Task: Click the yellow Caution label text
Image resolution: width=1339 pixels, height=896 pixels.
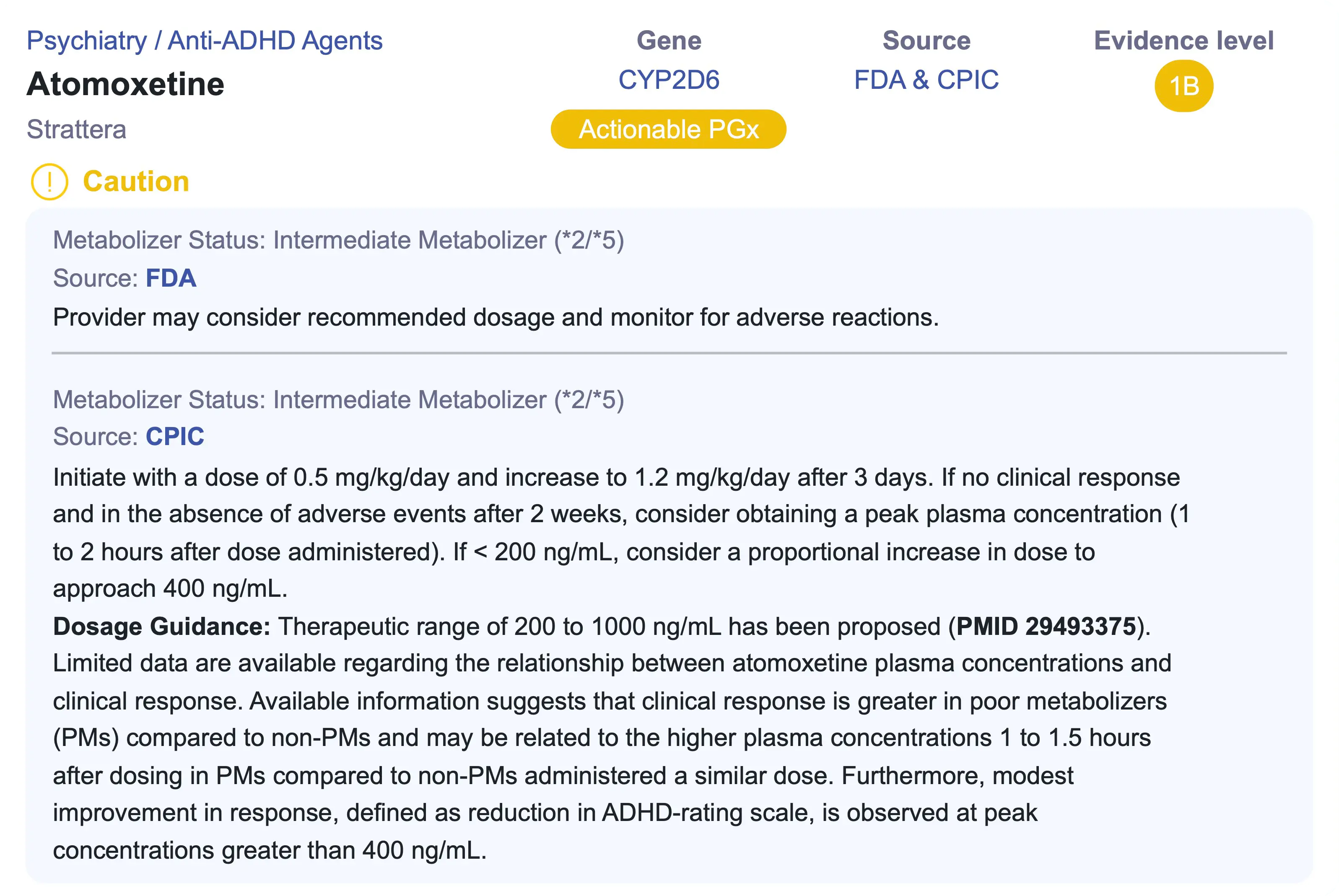Action: [x=136, y=182]
